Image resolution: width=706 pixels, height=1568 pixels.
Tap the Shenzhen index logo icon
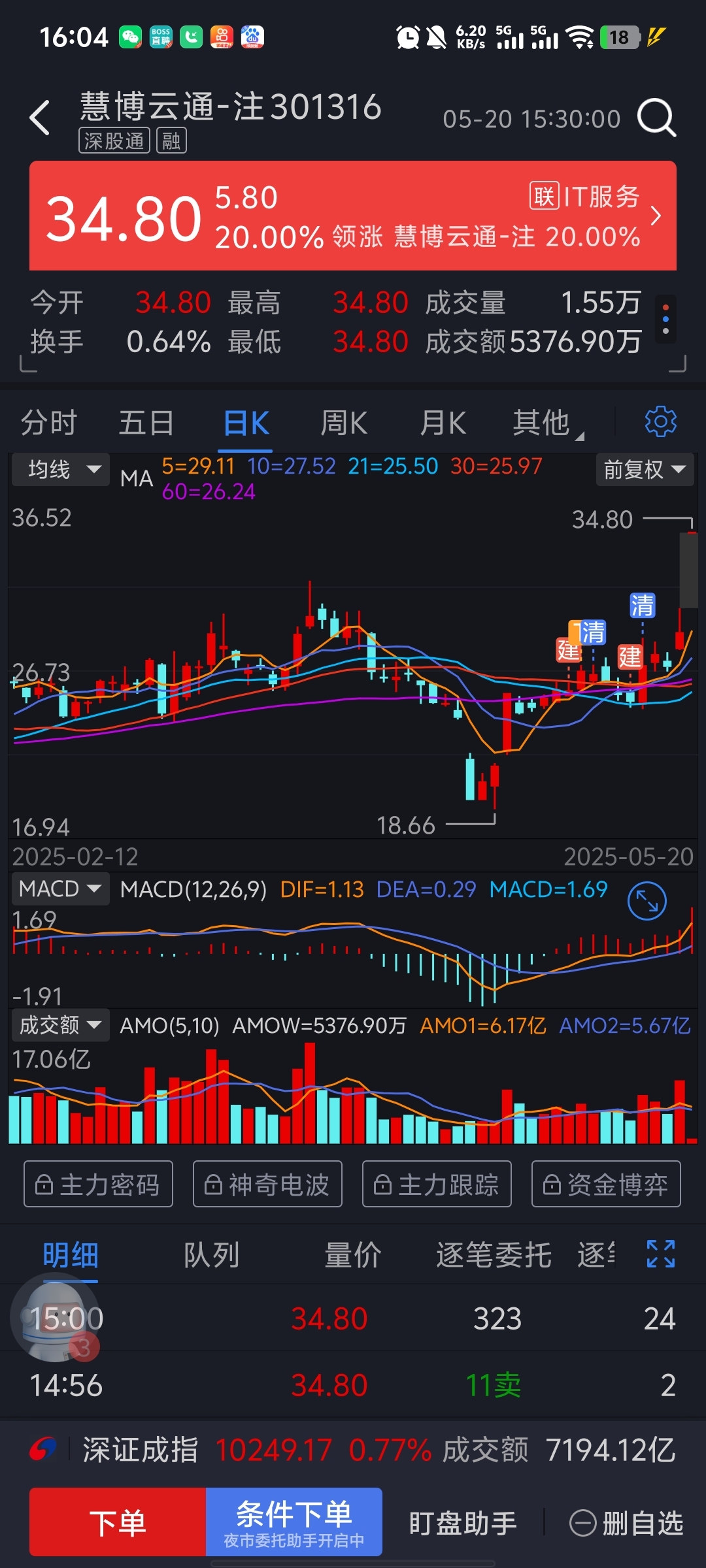[43, 1450]
